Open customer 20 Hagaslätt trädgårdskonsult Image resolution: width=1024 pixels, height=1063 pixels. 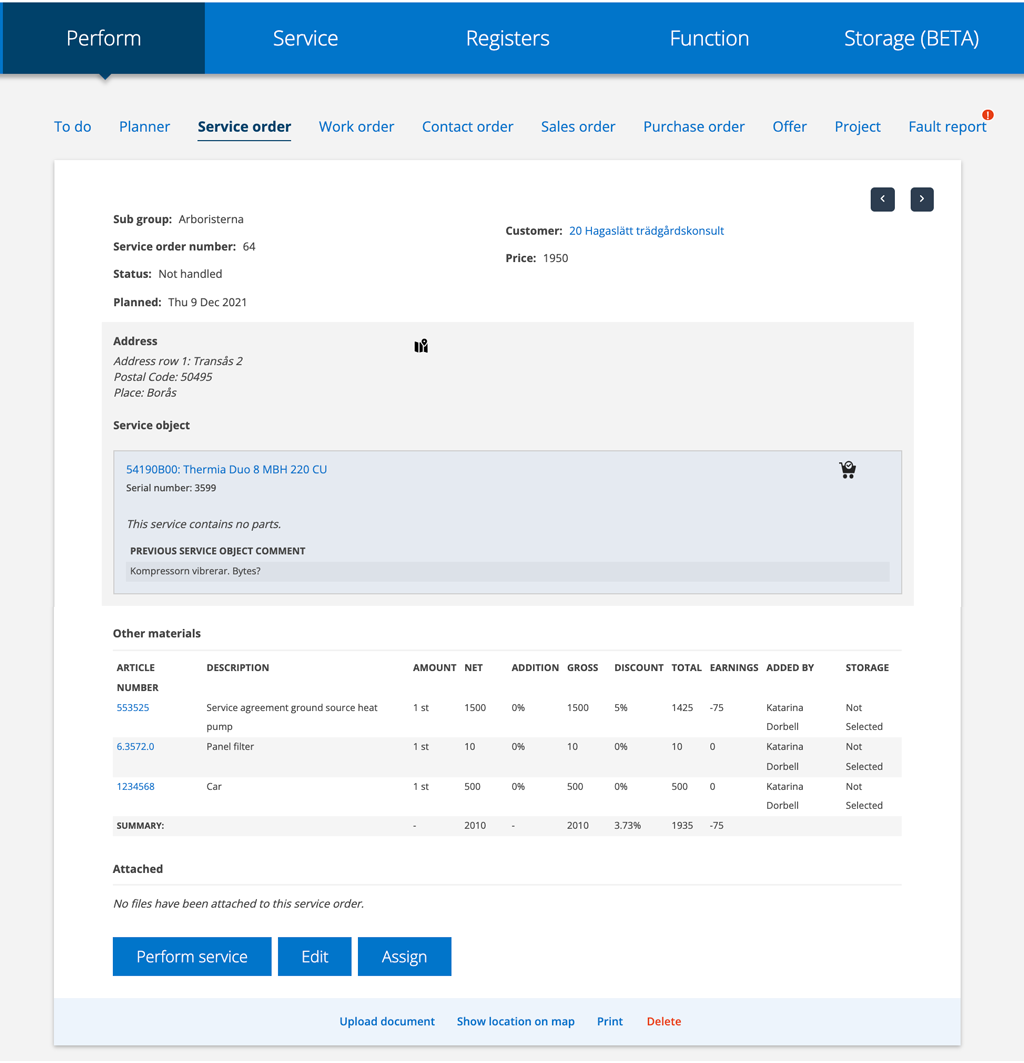click(646, 230)
